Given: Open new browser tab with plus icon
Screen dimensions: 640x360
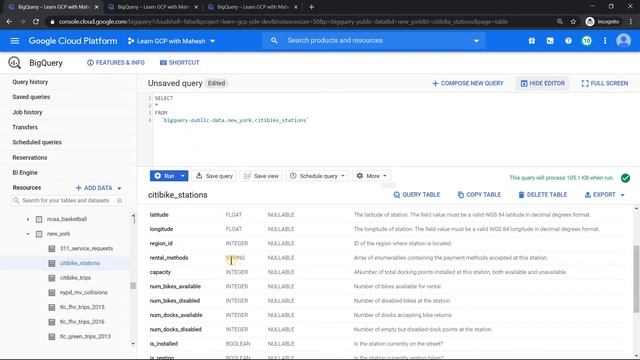Looking at the screenshot, I should coord(311,7).
